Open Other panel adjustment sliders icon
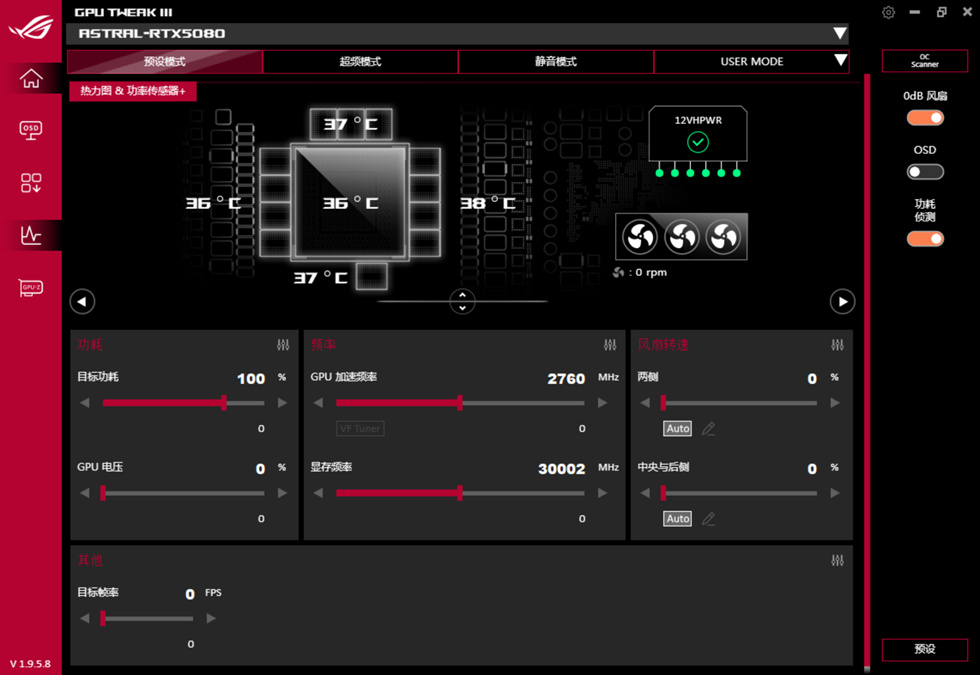Image resolution: width=980 pixels, height=675 pixels. tap(838, 561)
